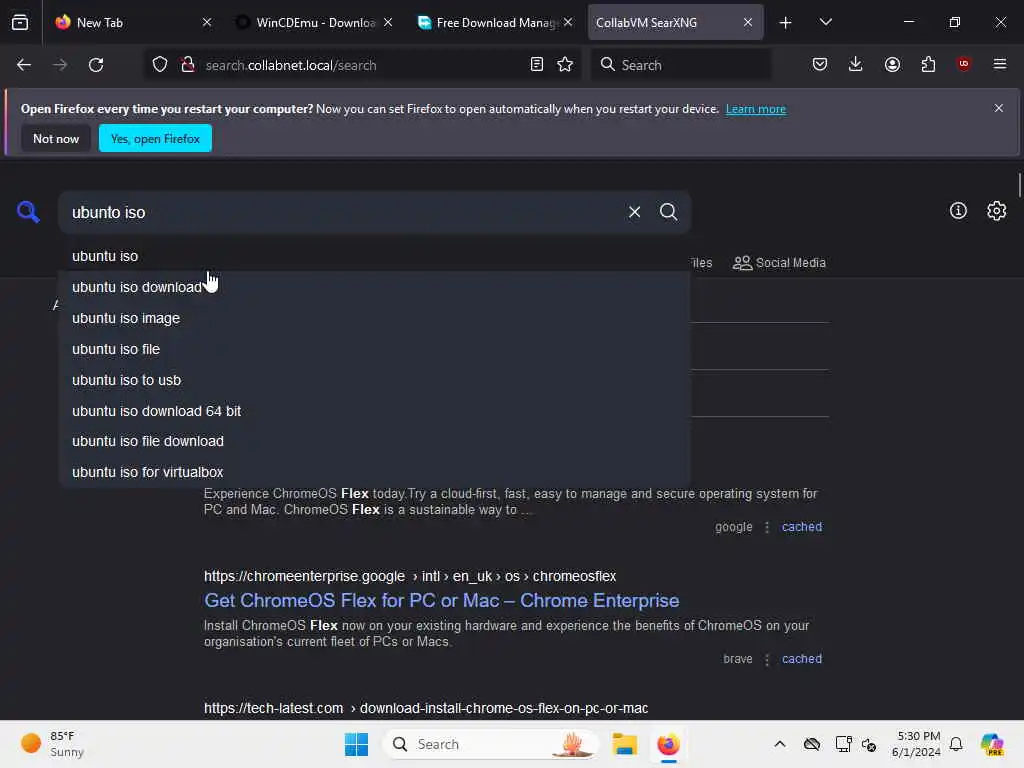Close the Free Download Manager tab

click(x=568, y=22)
